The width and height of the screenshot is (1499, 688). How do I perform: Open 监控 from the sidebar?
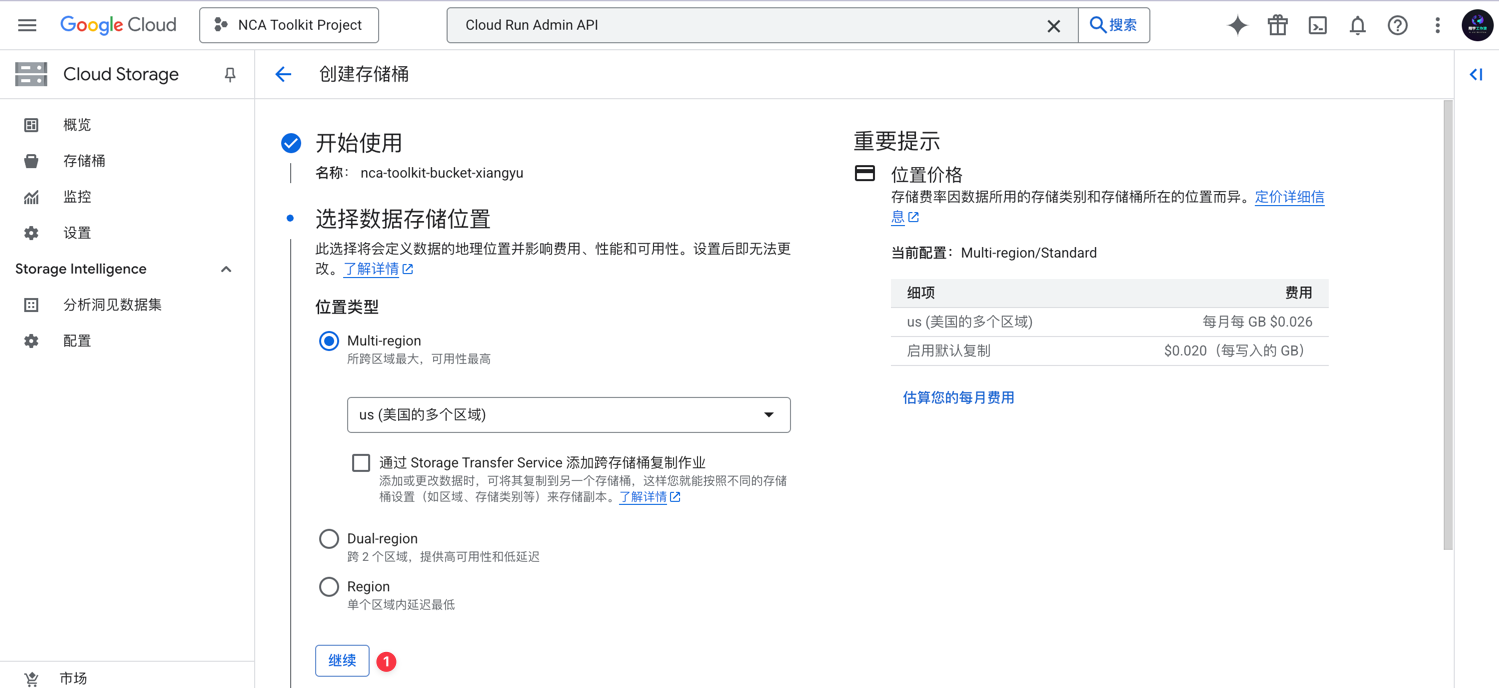pyautogui.click(x=77, y=196)
